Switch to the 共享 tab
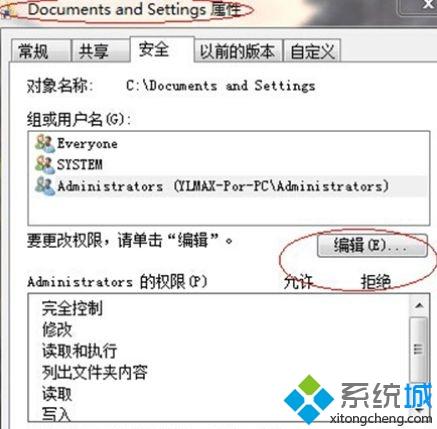 point(100,51)
